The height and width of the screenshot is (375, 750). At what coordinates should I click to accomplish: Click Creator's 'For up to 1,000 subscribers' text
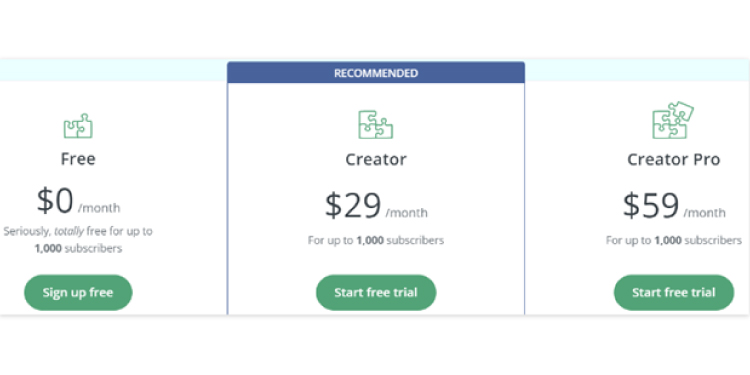coord(376,240)
